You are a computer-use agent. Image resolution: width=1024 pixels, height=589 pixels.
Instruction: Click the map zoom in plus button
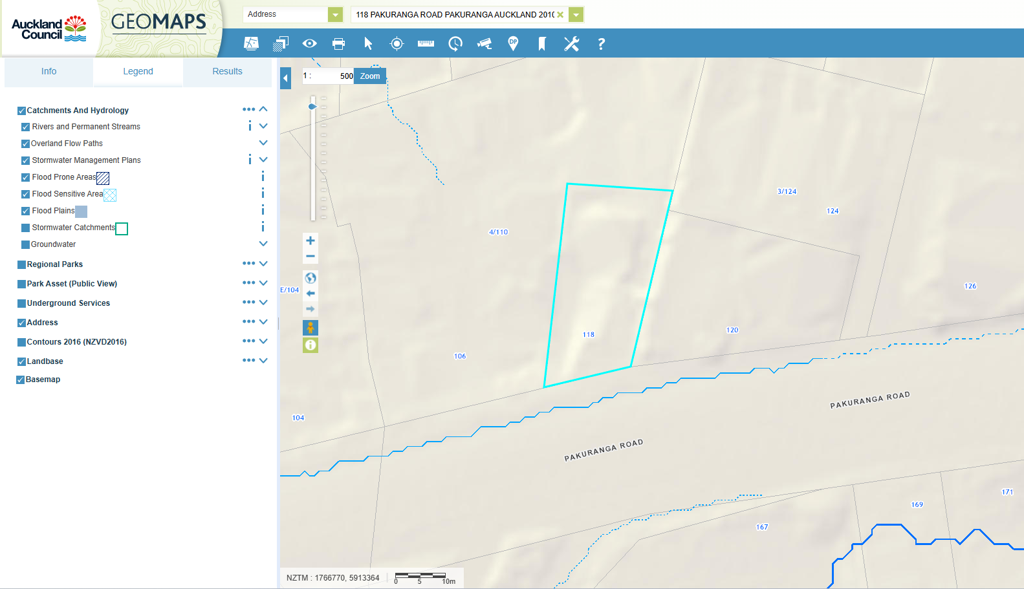tap(310, 241)
